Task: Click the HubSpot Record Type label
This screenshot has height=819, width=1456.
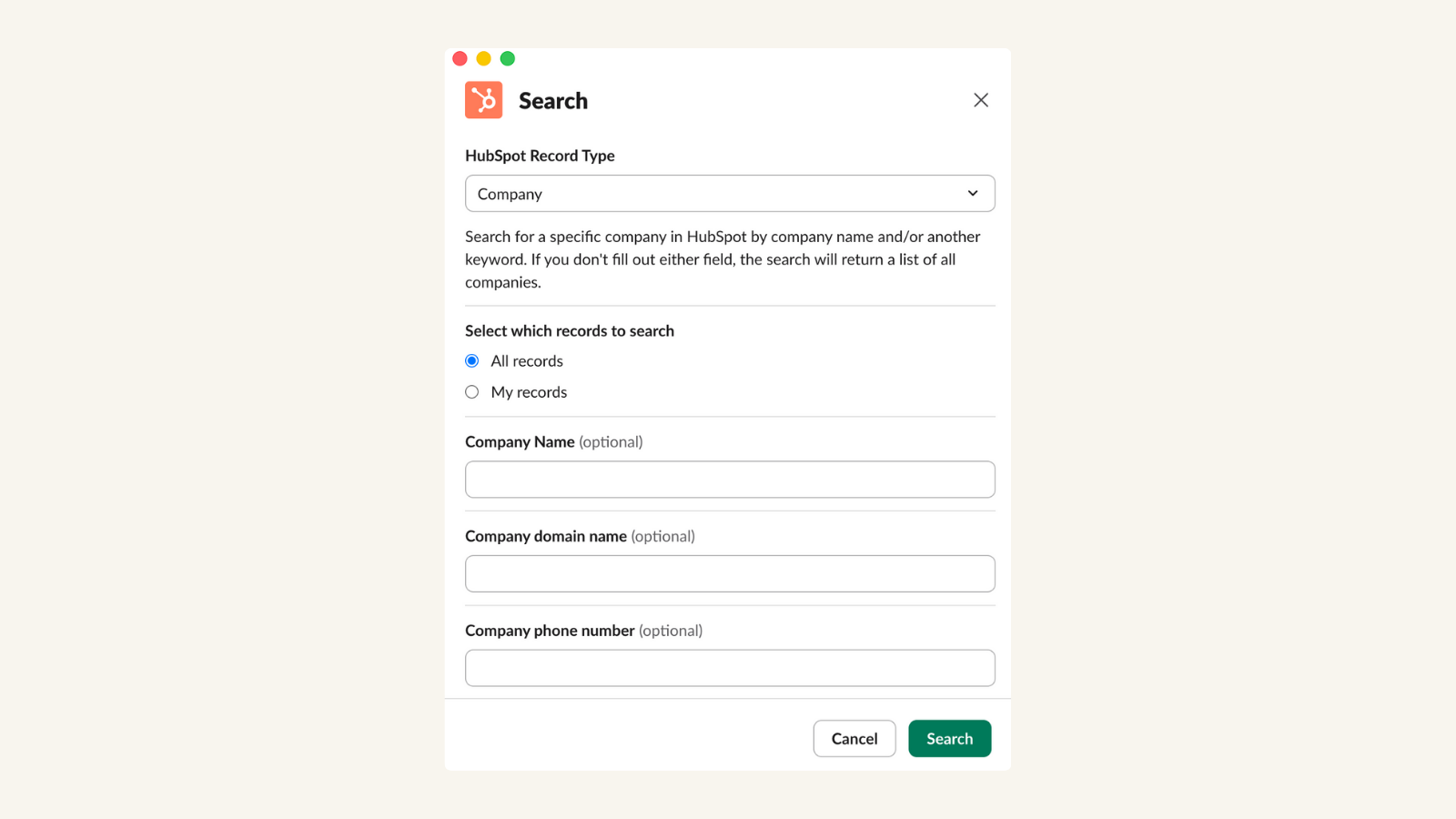Action: [x=540, y=156]
